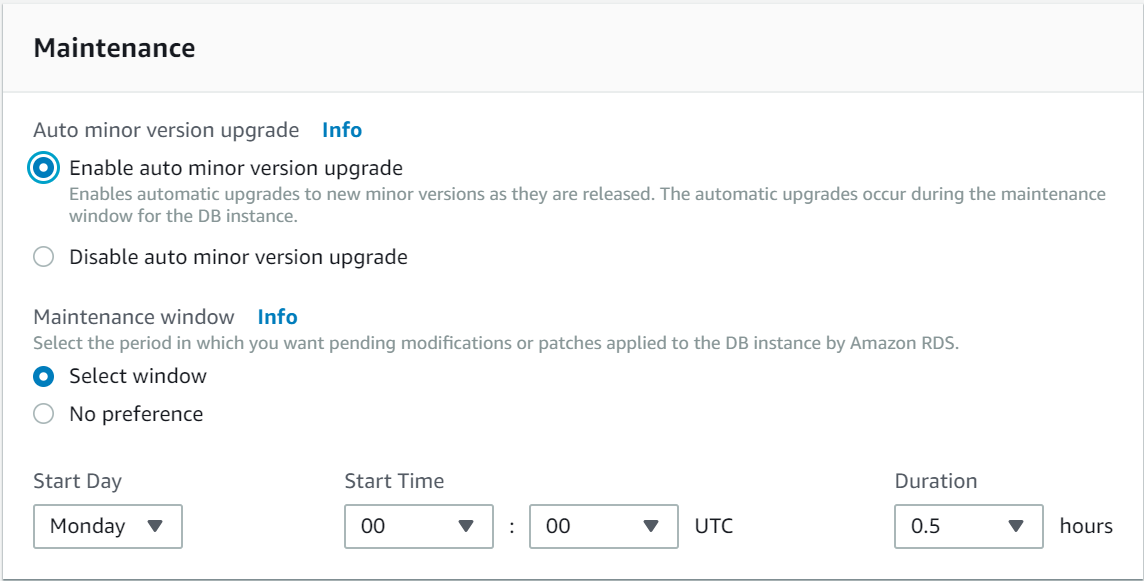Click the Select window label text

138,377
